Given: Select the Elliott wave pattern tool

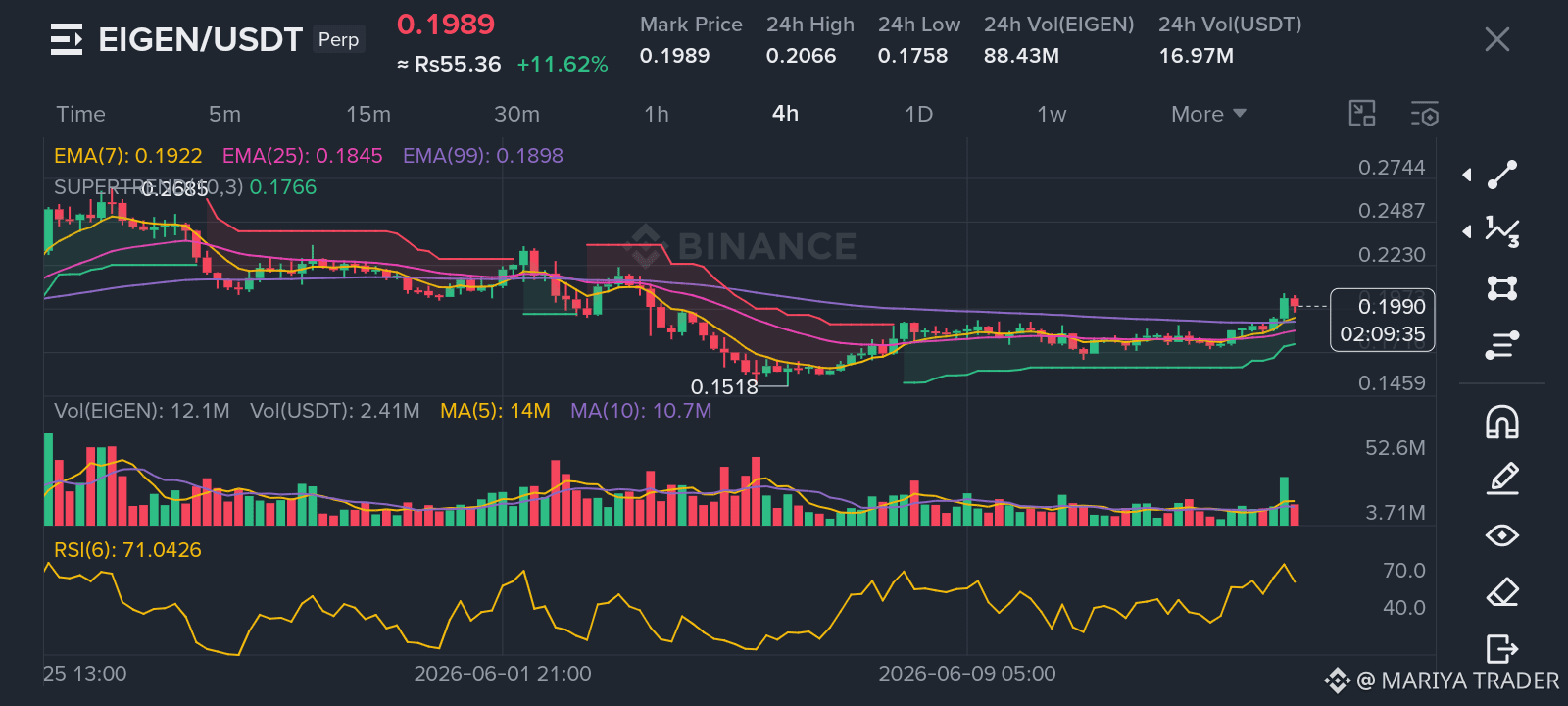Looking at the screenshot, I should [1502, 231].
